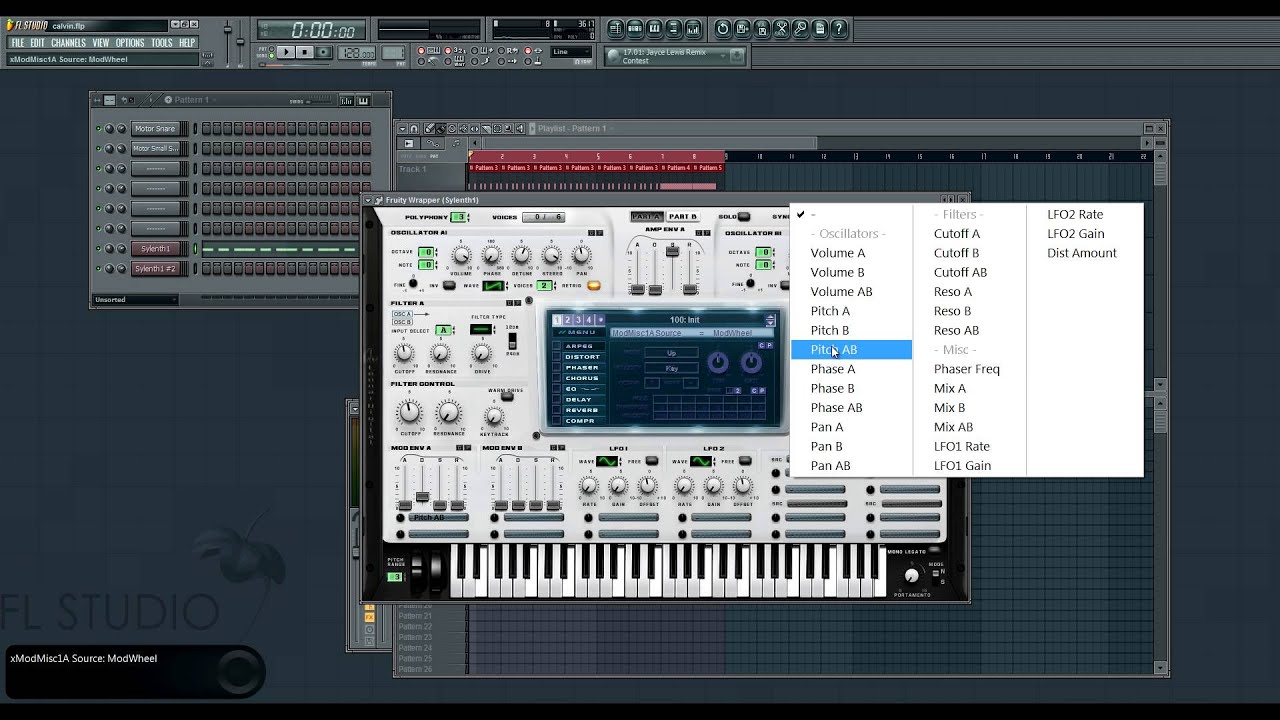
Task: Switch to PART A in Sylenth1
Action: click(x=647, y=217)
